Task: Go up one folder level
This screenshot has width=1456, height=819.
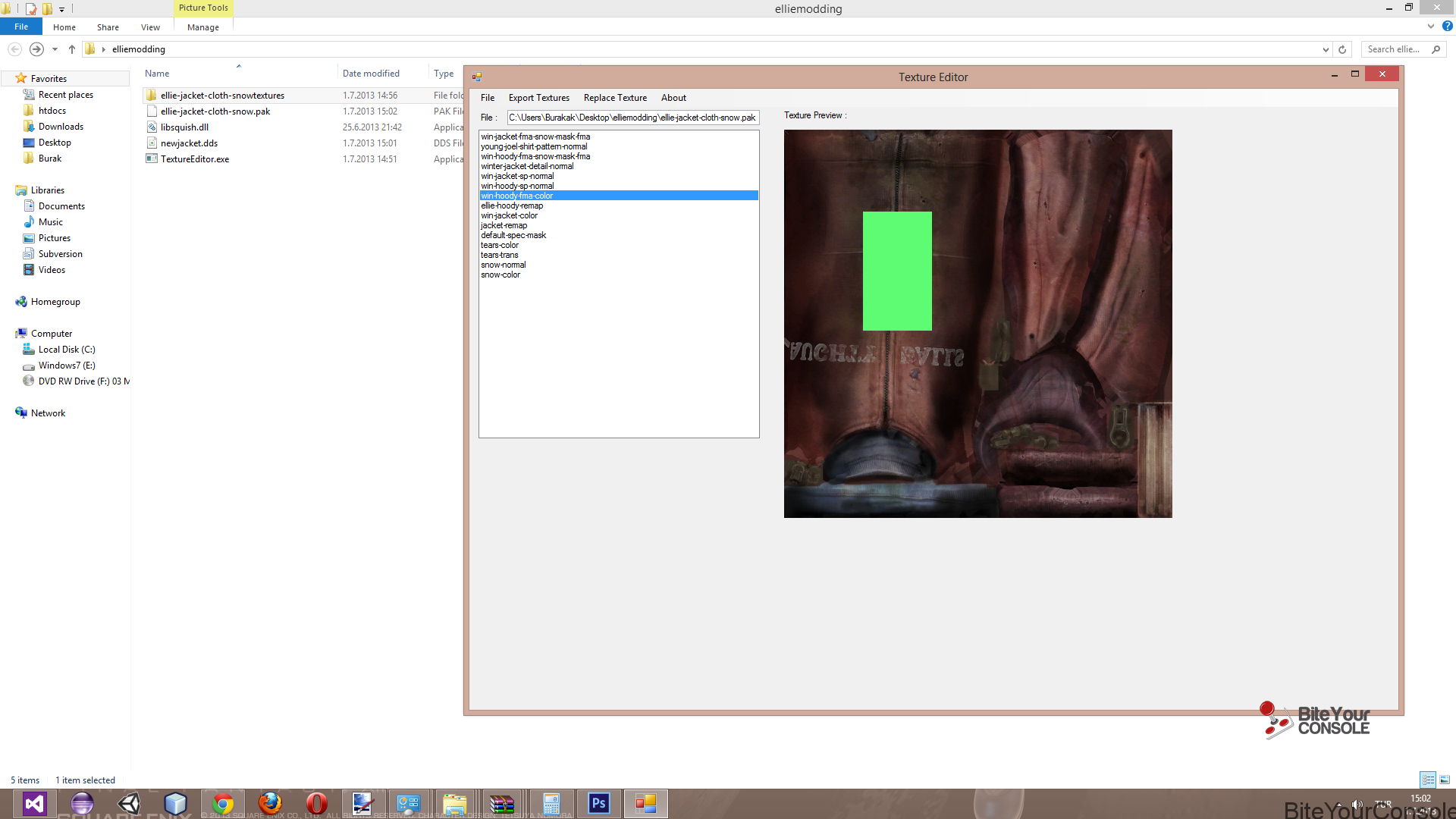Action: click(72, 49)
